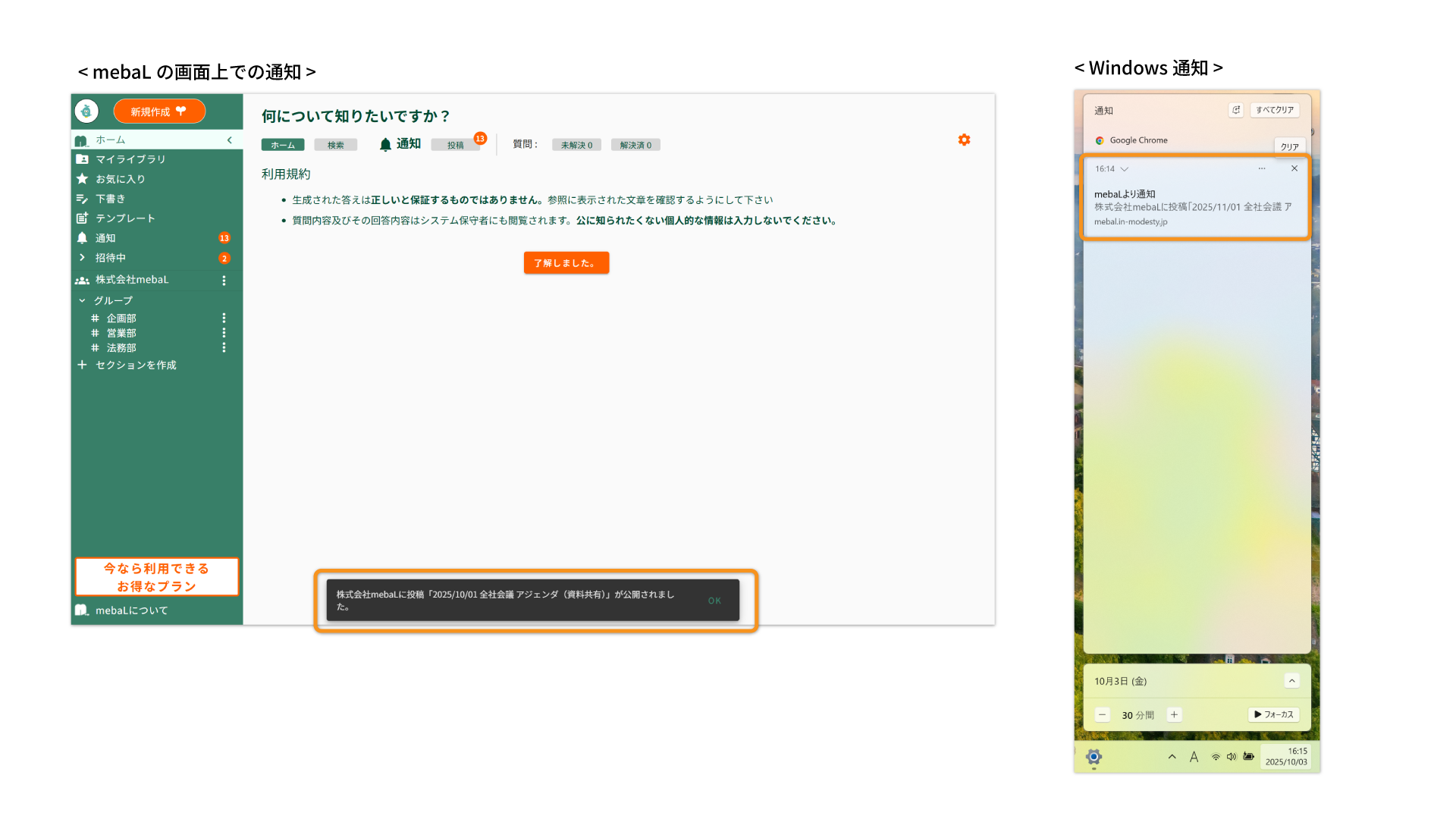Viewport: 1456px width, 819px height.
Task: Switch to the 検索 tab
Action: pos(335,145)
